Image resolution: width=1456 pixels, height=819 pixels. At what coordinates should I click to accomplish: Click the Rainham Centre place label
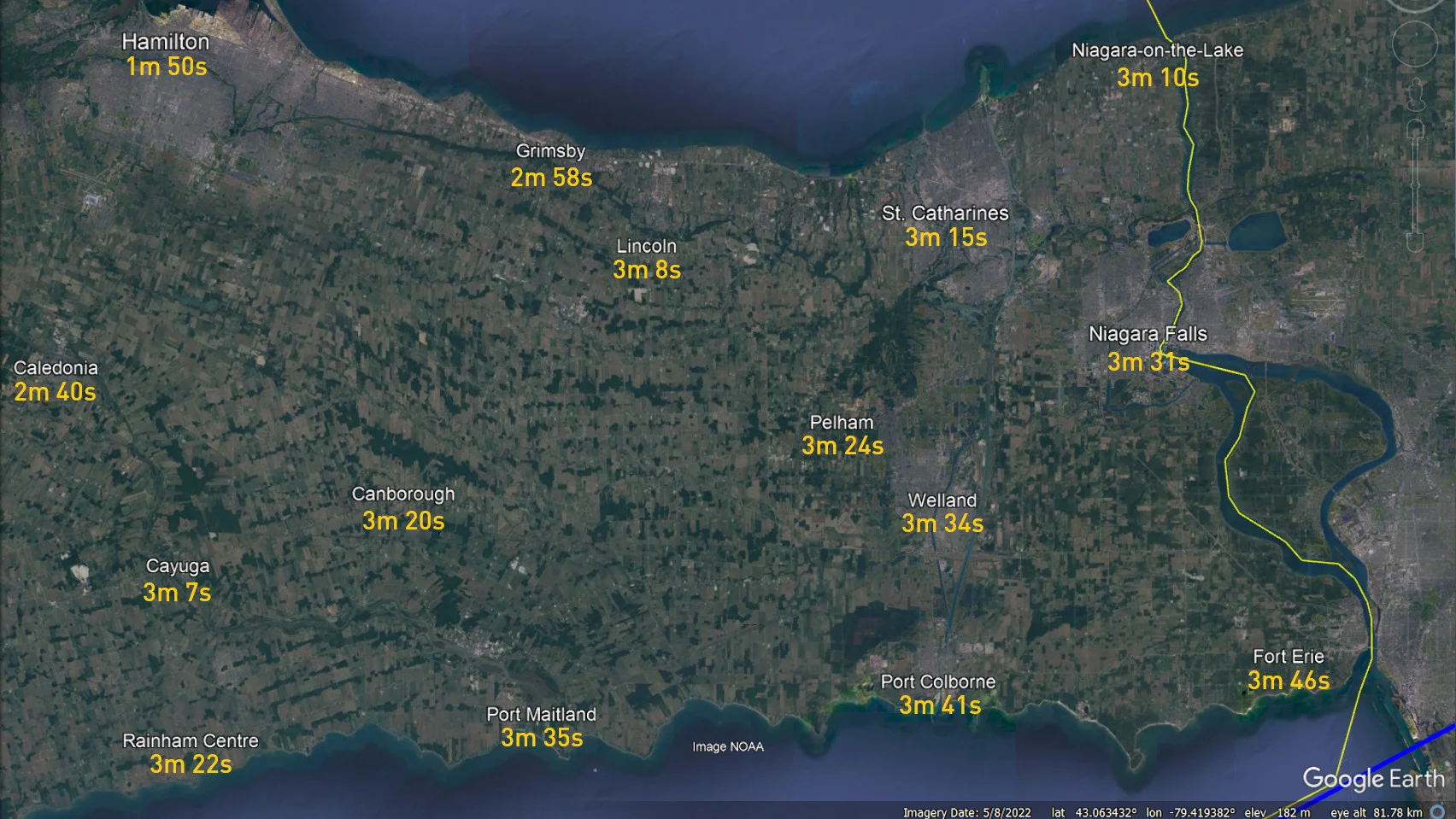click(x=191, y=740)
